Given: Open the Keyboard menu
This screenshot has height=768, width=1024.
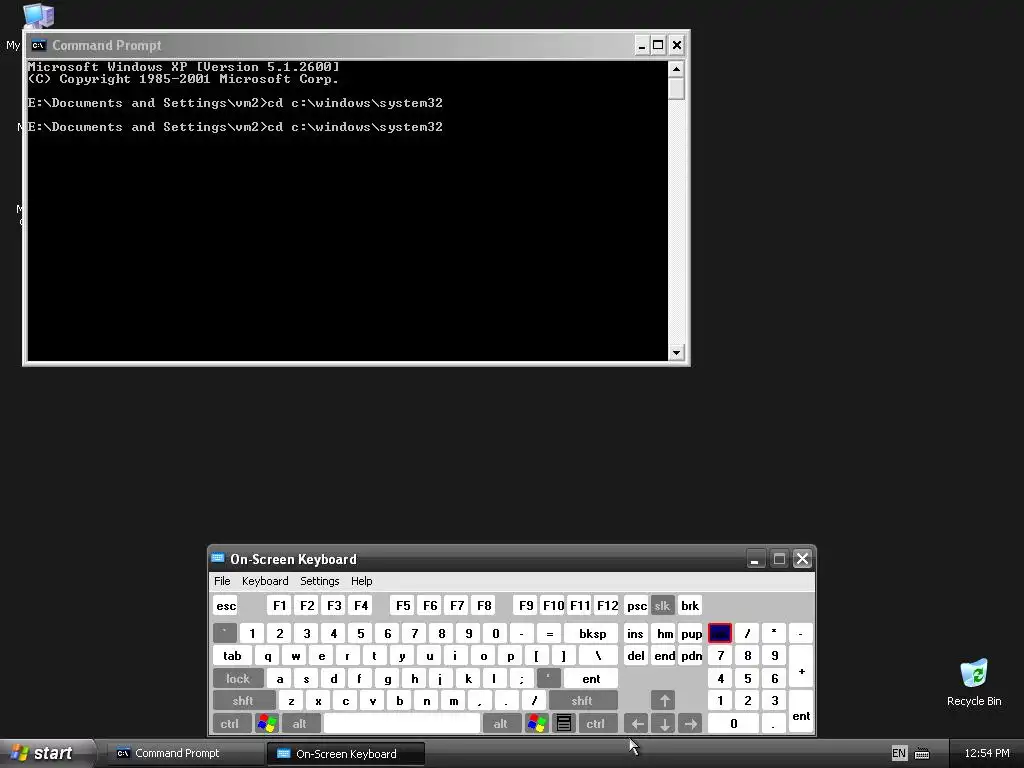Looking at the screenshot, I should (x=265, y=581).
